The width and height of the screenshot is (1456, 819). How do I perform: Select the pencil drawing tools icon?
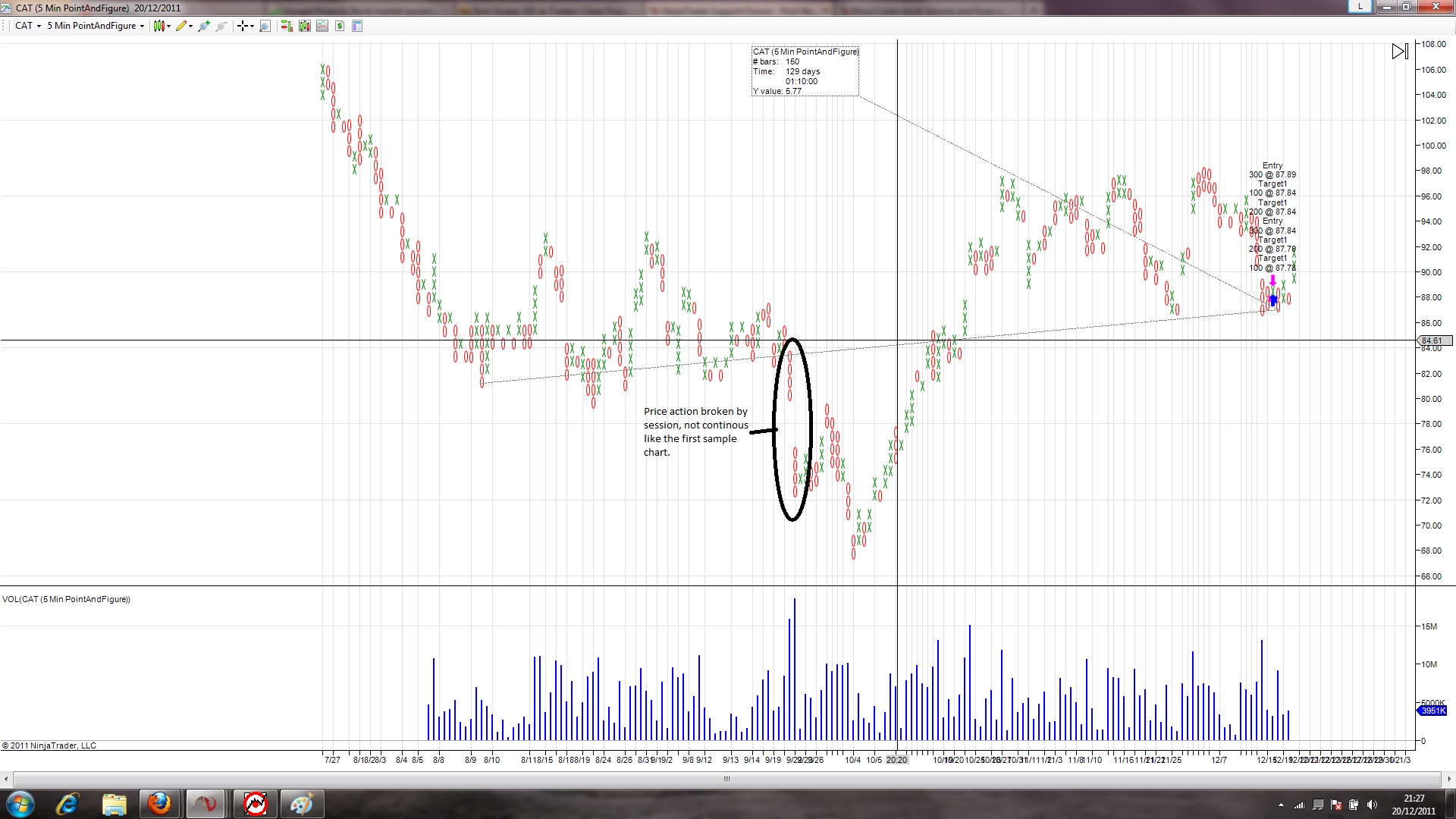pyautogui.click(x=182, y=26)
